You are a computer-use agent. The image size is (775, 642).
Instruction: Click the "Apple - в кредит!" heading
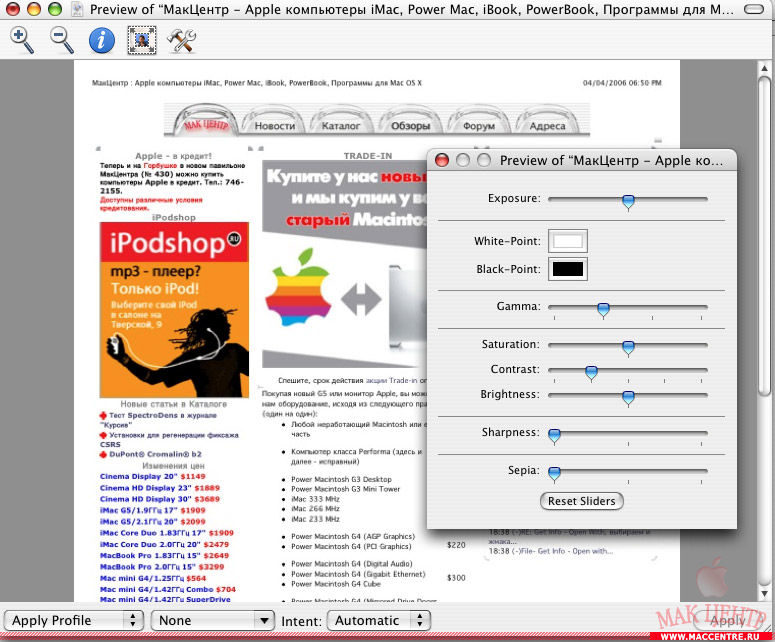click(x=173, y=156)
